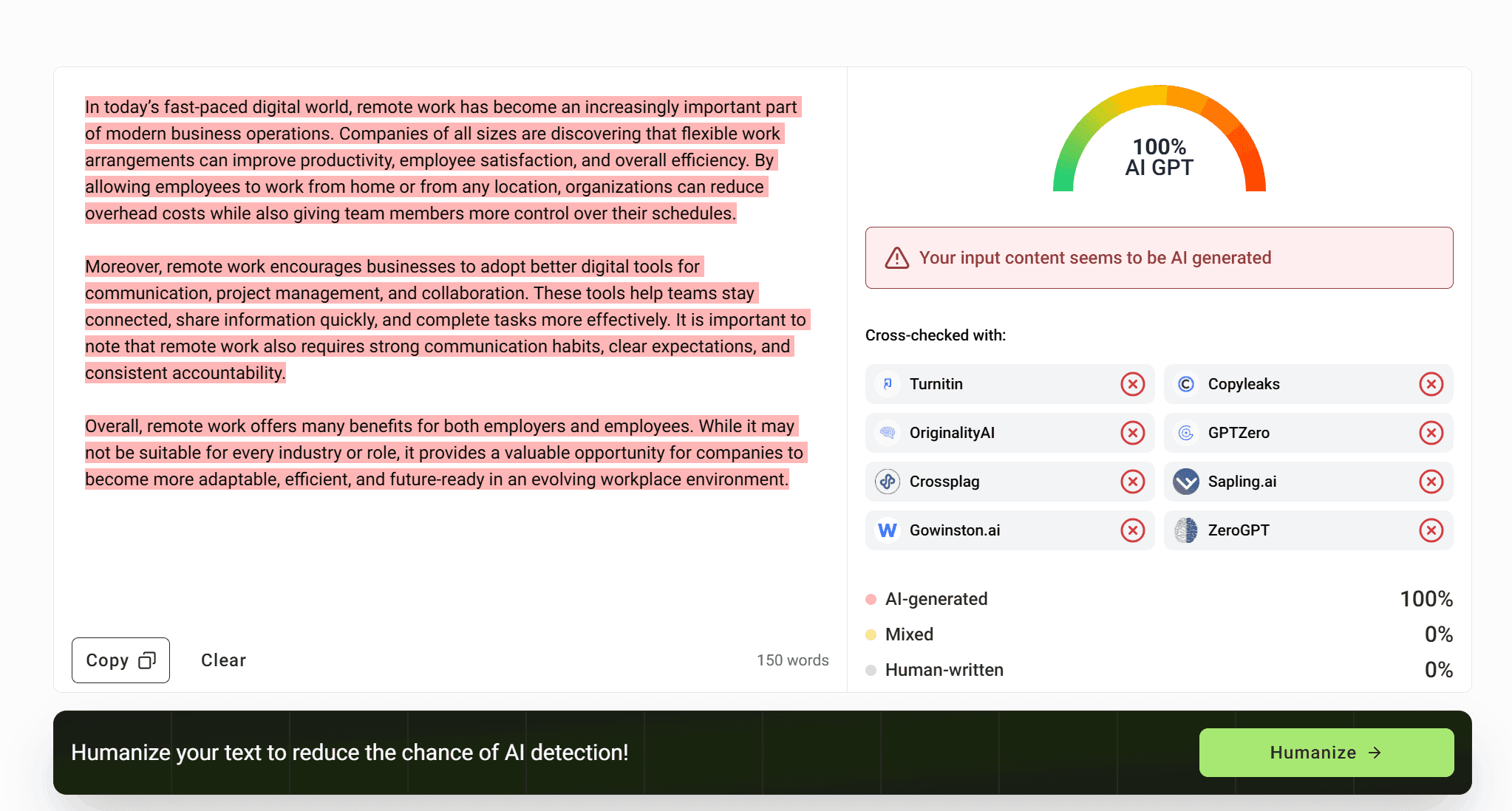The width and height of the screenshot is (1512, 811).
Task: Click the "Cross-checked with:" label
Action: [936, 335]
